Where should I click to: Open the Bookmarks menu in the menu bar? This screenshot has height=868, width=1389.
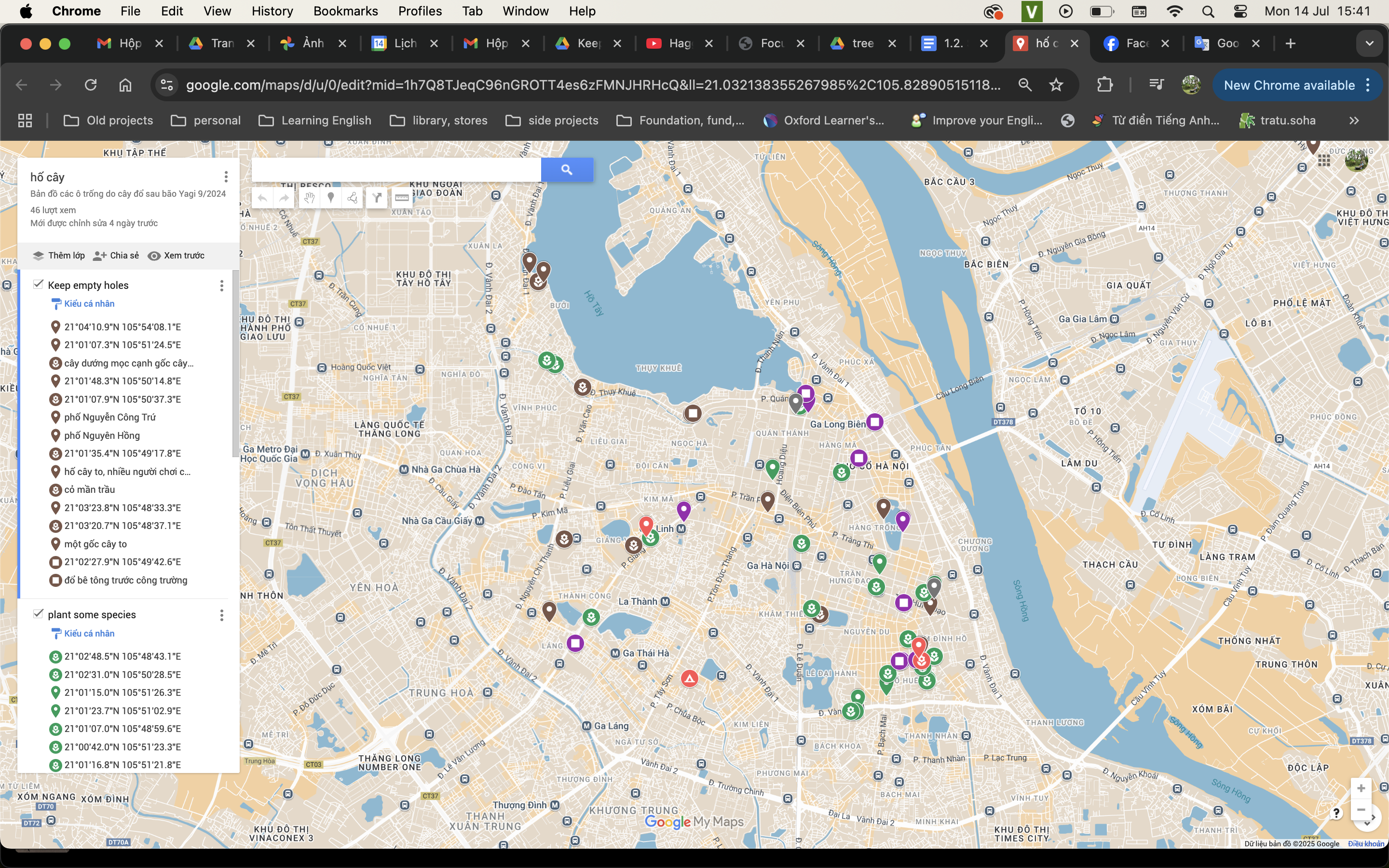coord(345,11)
